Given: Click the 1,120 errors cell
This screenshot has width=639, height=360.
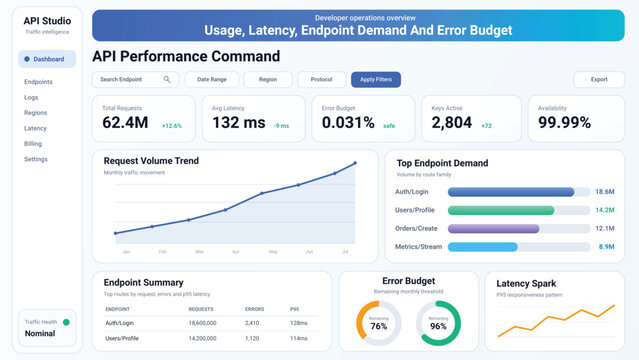Looking at the screenshot, I should tap(252, 338).
